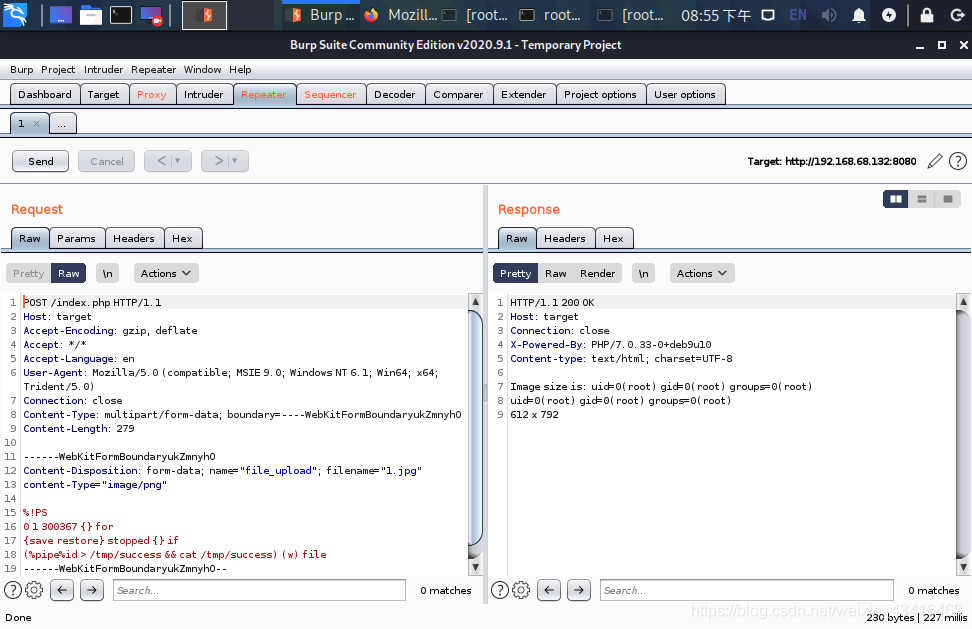
Task: Open request search settings gear
Action: [34, 590]
